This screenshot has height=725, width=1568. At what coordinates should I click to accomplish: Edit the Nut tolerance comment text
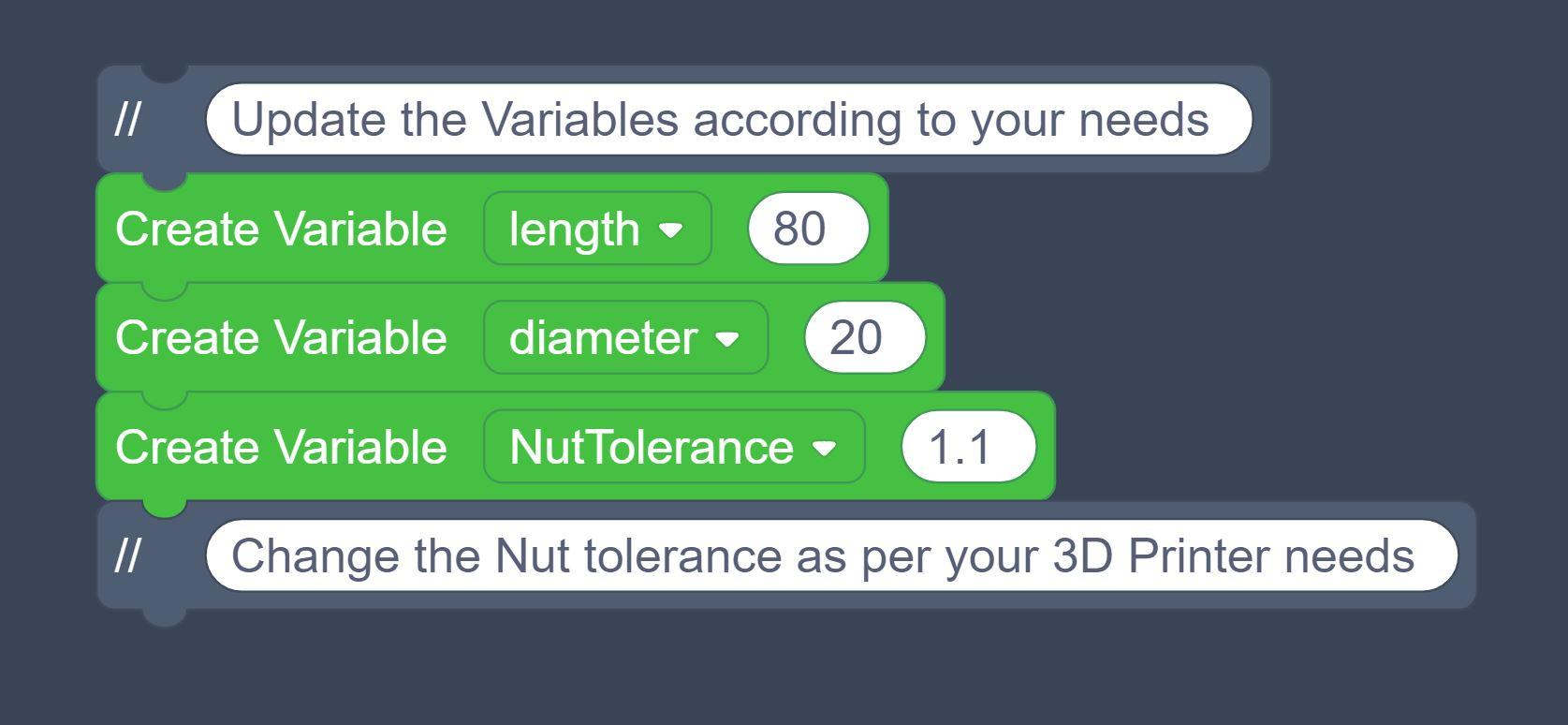pyautogui.click(x=833, y=554)
